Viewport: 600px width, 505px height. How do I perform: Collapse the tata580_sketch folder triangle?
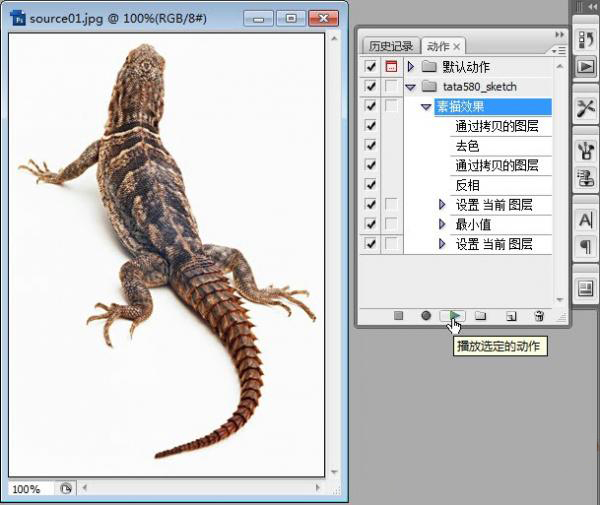[x=411, y=87]
